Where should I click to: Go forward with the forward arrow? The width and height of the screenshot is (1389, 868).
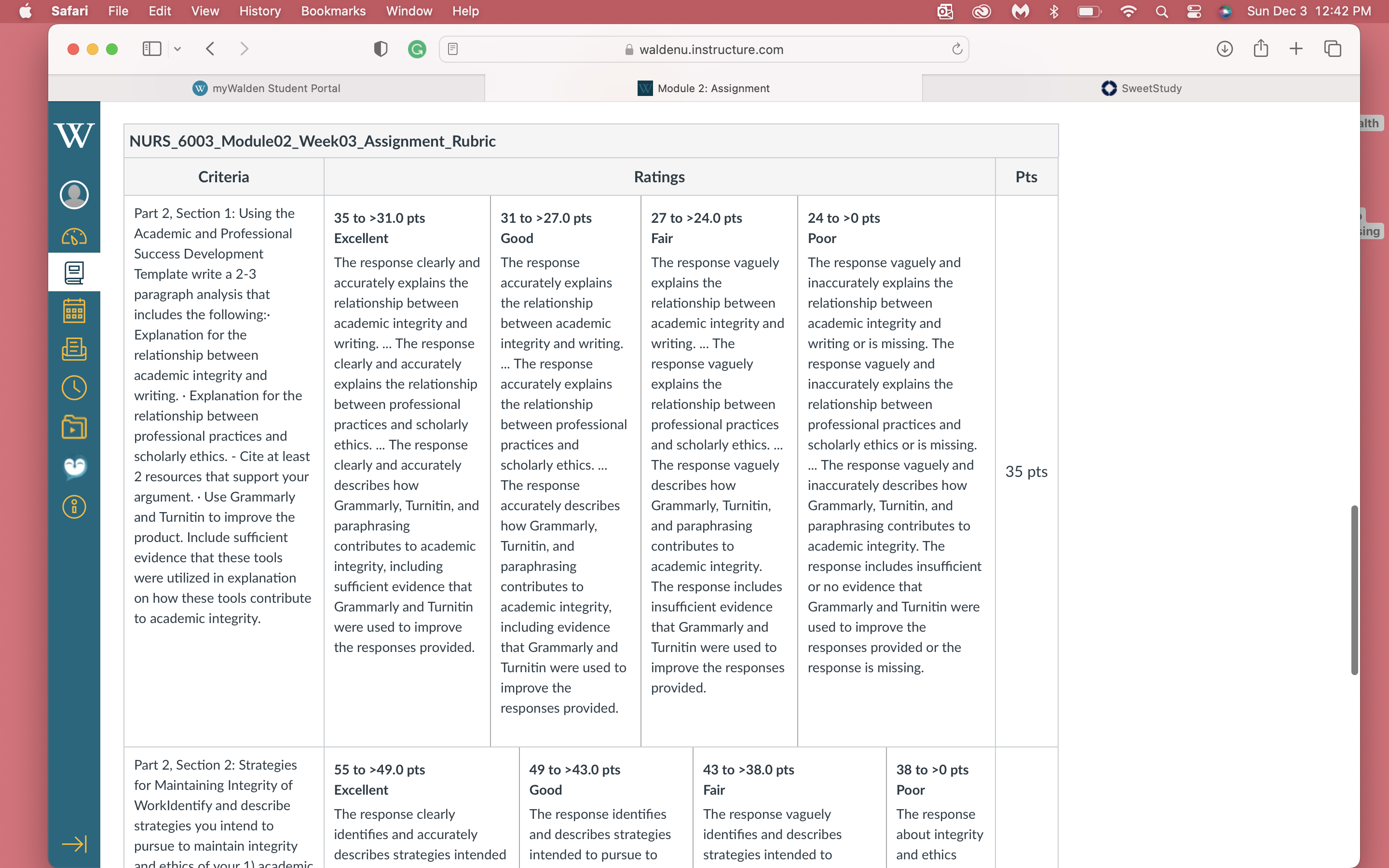pyautogui.click(x=244, y=49)
